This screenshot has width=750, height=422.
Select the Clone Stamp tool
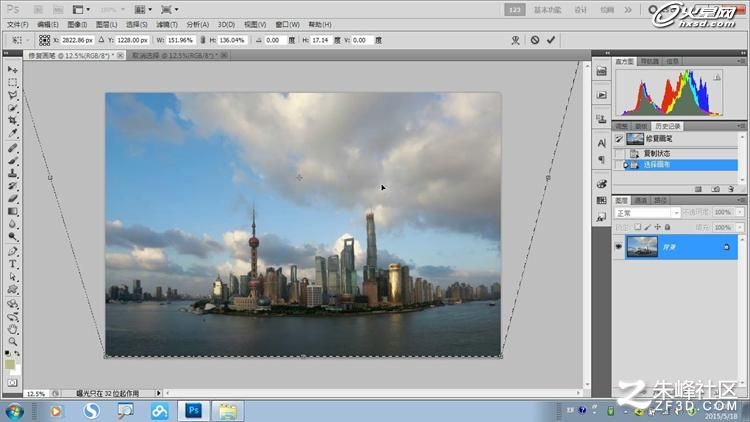(12, 173)
